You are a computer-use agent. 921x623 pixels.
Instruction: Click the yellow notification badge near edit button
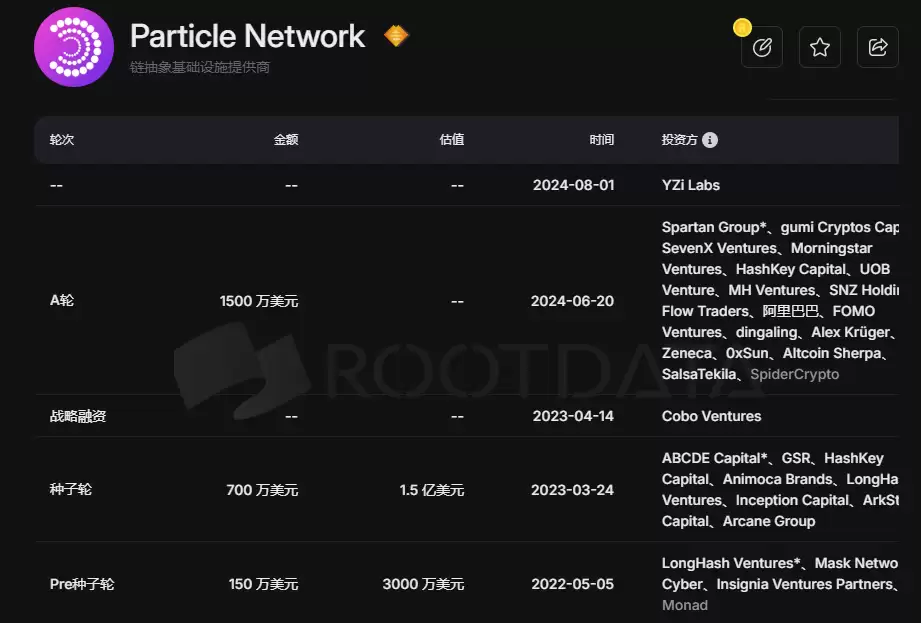tap(741, 28)
